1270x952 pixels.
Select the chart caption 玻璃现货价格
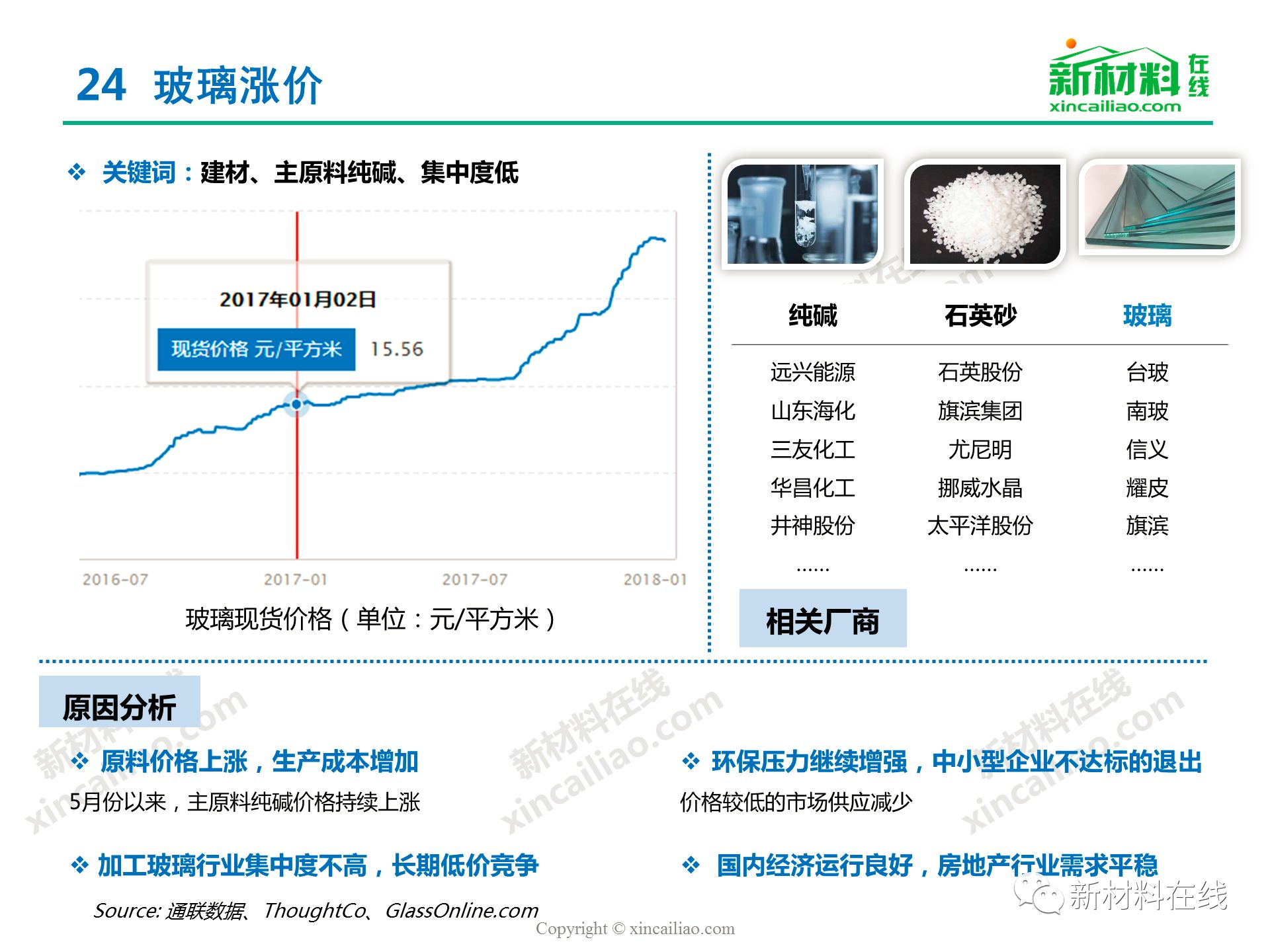[371, 619]
